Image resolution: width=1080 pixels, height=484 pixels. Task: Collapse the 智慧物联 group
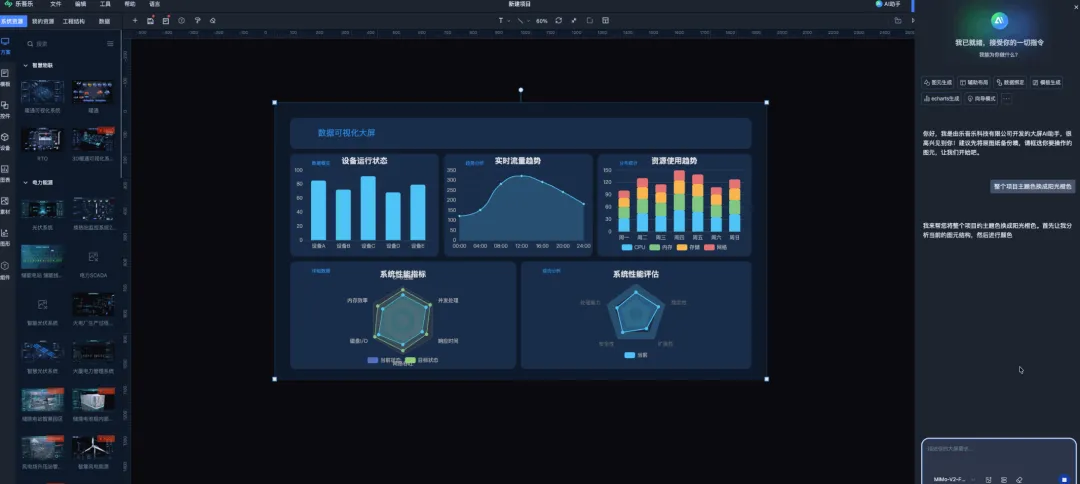coord(25,65)
